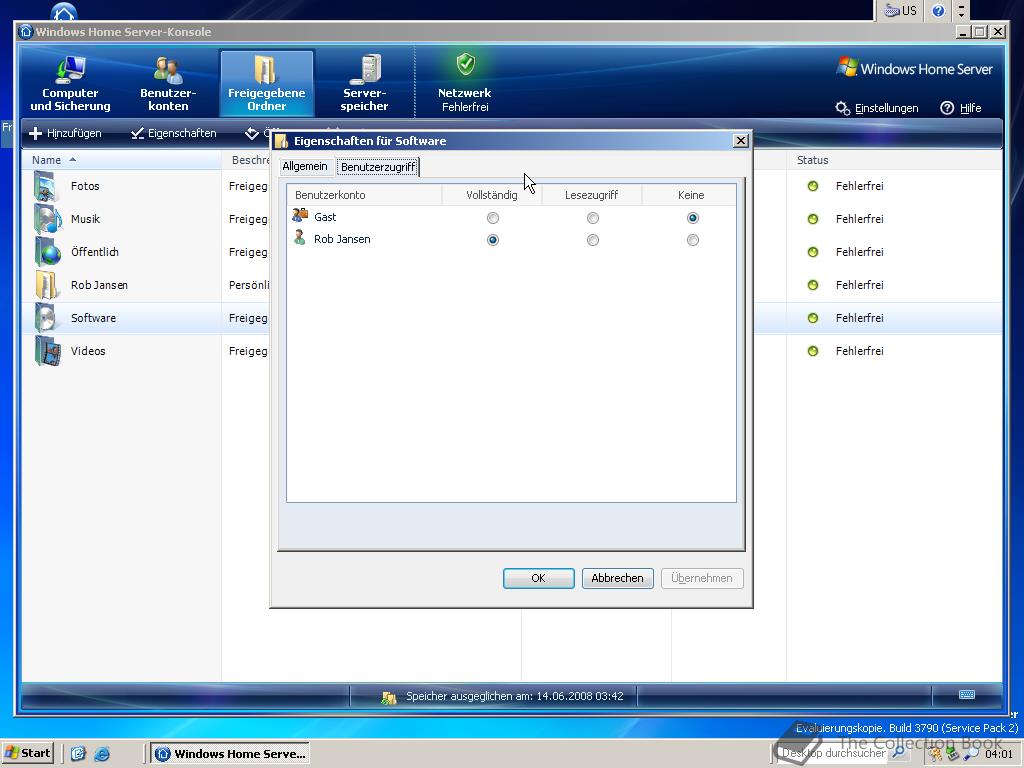Click the storage balance status bar icon
Screen dimensions: 1024x768
click(389, 697)
